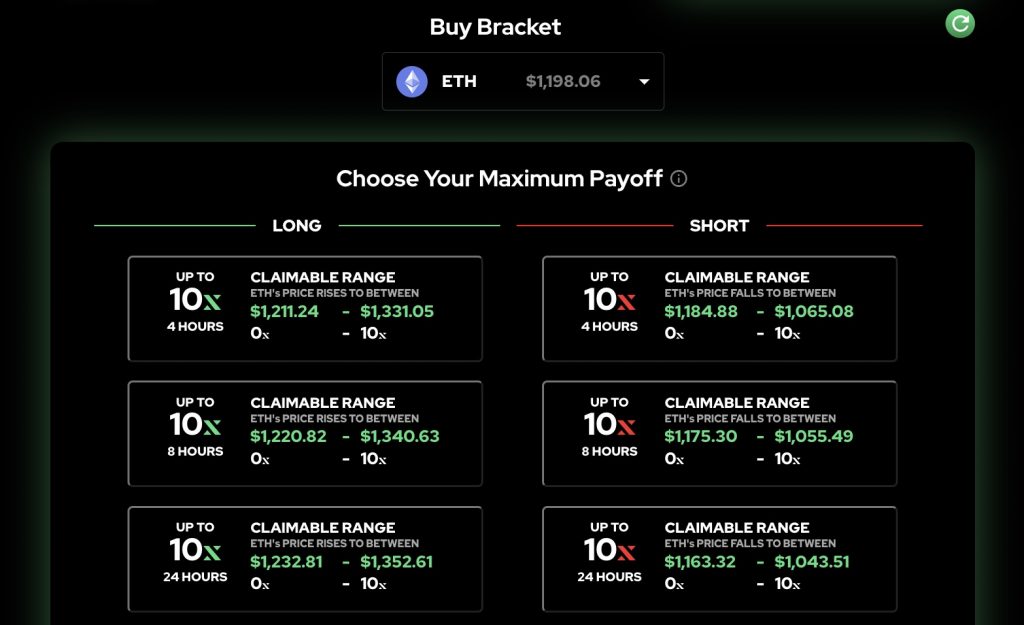This screenshot has width=1024, height=625.
Task: Click the Ethereum logo icon
Action: [412, 82]
